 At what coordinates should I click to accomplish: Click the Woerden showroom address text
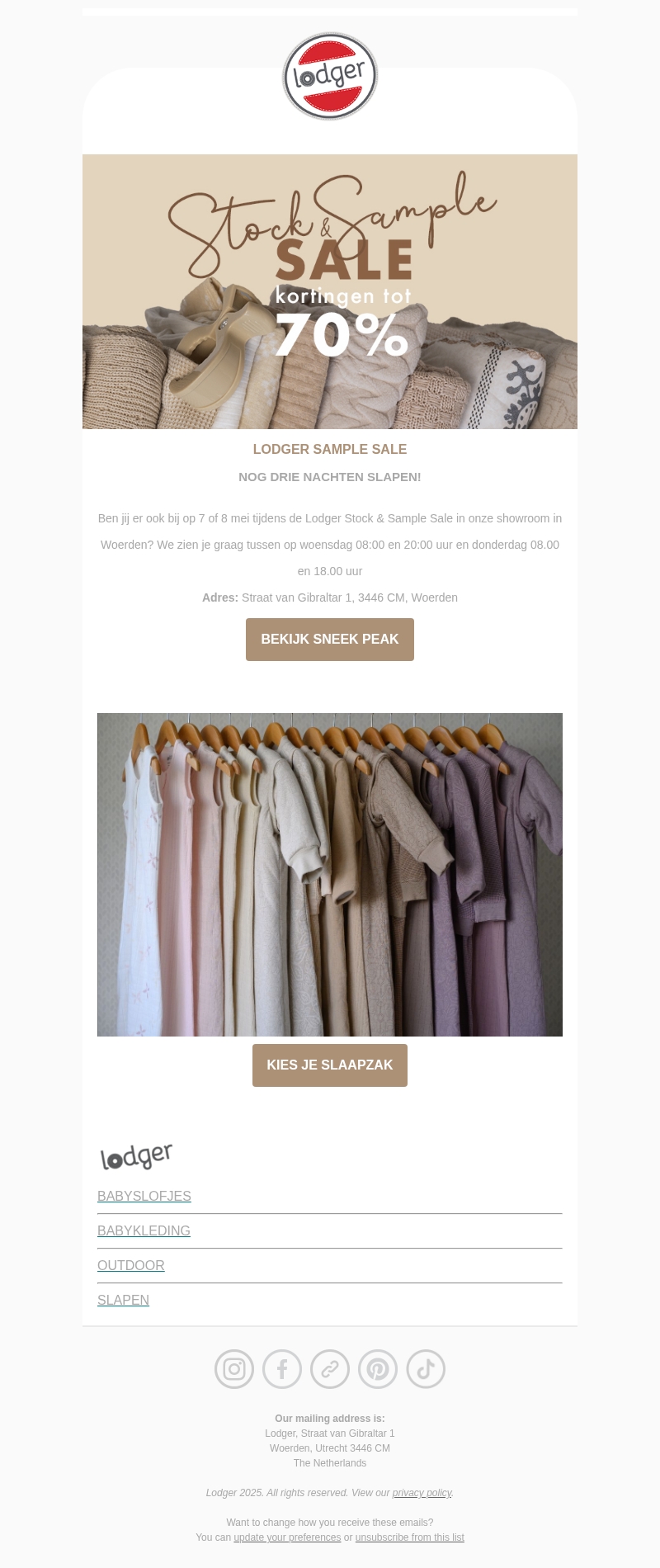pos(330,597)
